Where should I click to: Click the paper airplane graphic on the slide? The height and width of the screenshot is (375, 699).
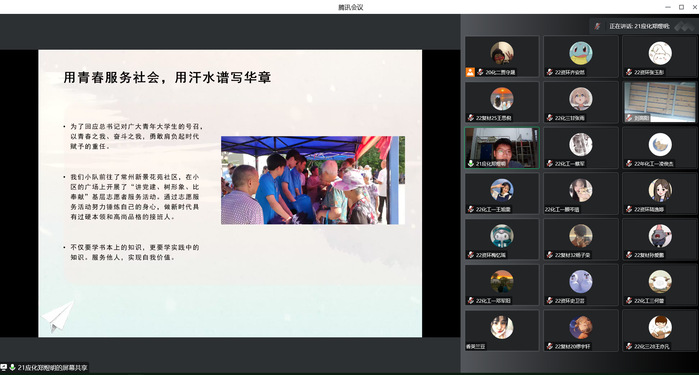[x=58, y=316]
